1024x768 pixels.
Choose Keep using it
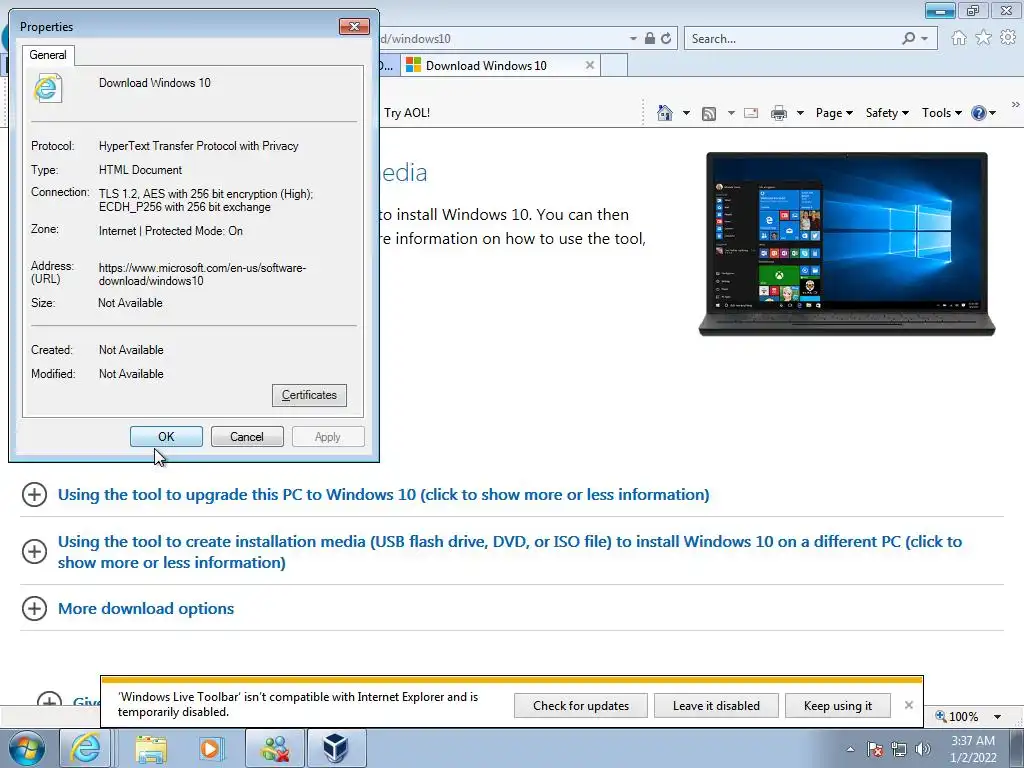pos(838,706)
